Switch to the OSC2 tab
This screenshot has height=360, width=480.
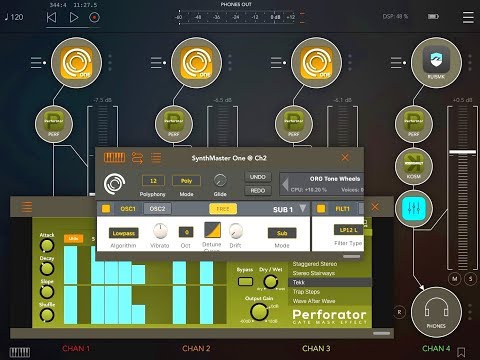coord(157,209)
